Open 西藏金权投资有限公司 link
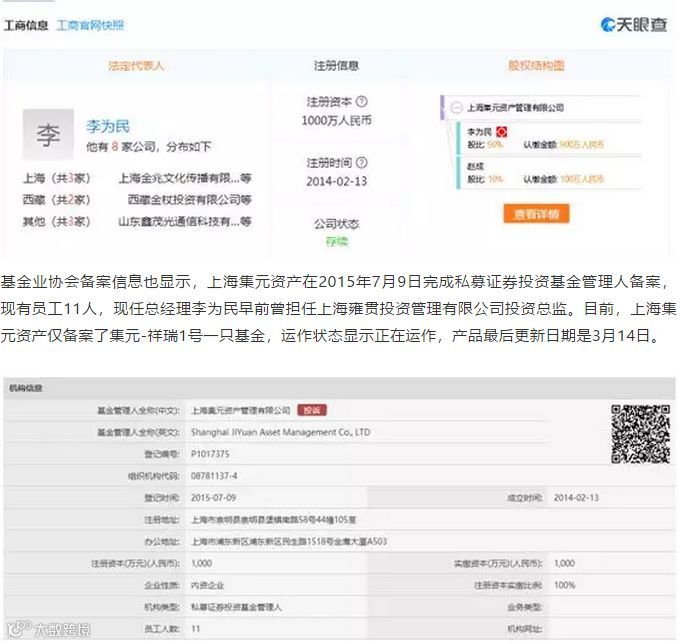This screenshot has height=644, width=683. (189, 200)
